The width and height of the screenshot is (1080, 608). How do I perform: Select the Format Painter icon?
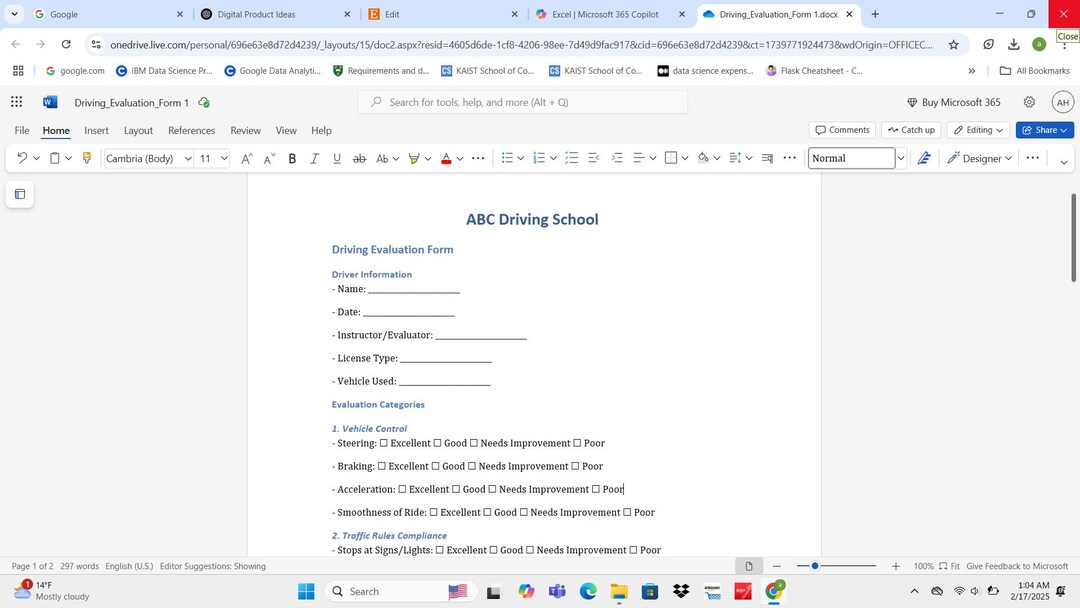(x=87, y=158)
